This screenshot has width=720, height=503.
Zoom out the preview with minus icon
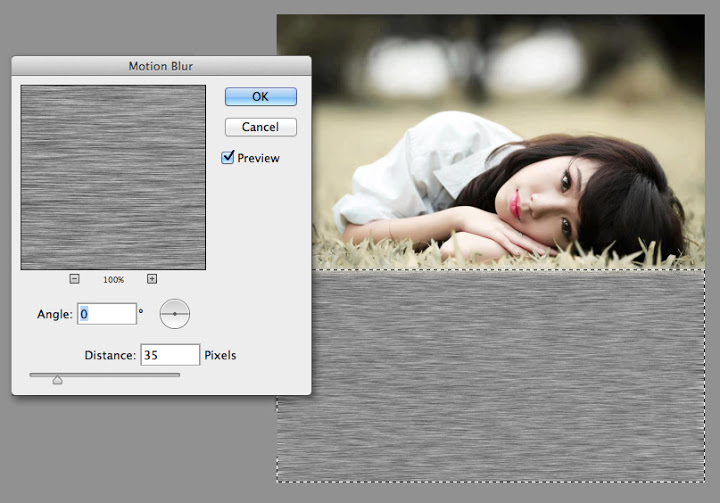(75, 279)
